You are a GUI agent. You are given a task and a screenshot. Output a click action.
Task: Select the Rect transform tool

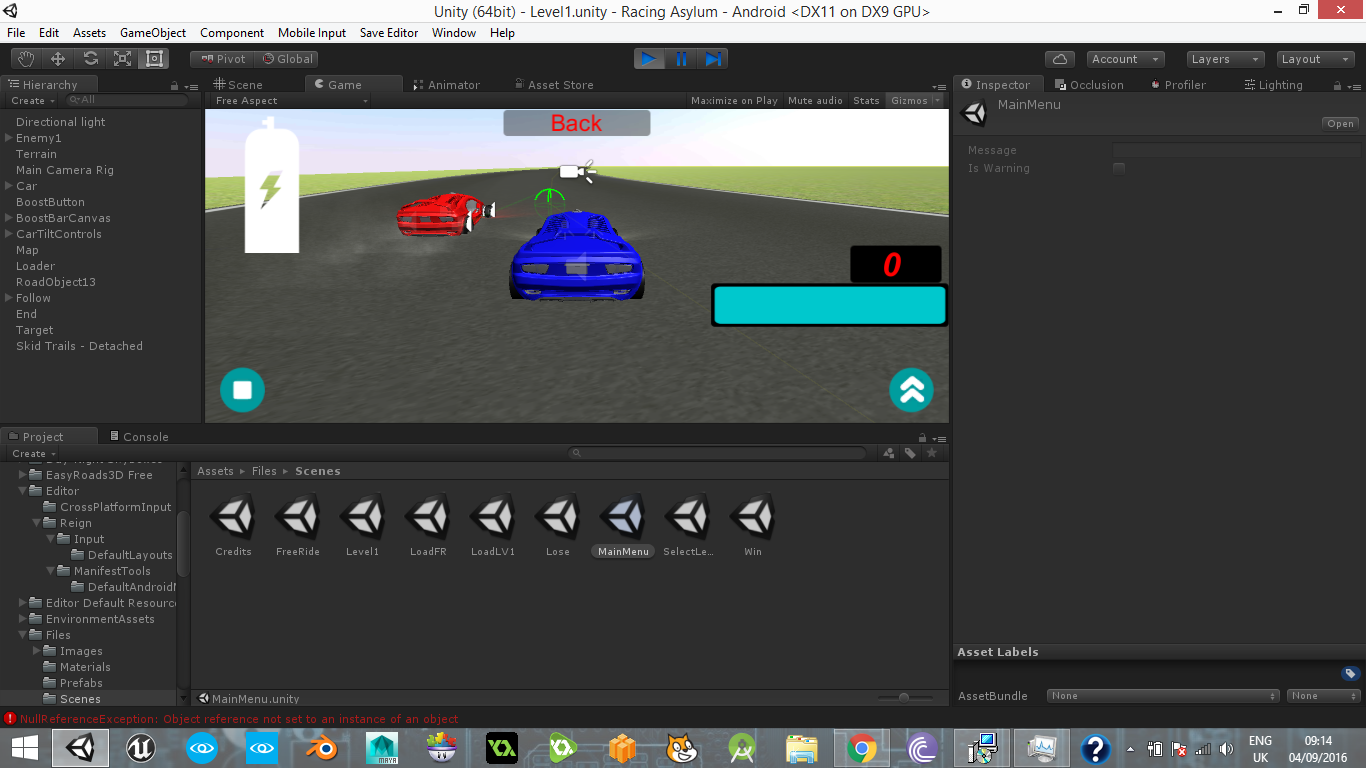[x=154, y=59]
